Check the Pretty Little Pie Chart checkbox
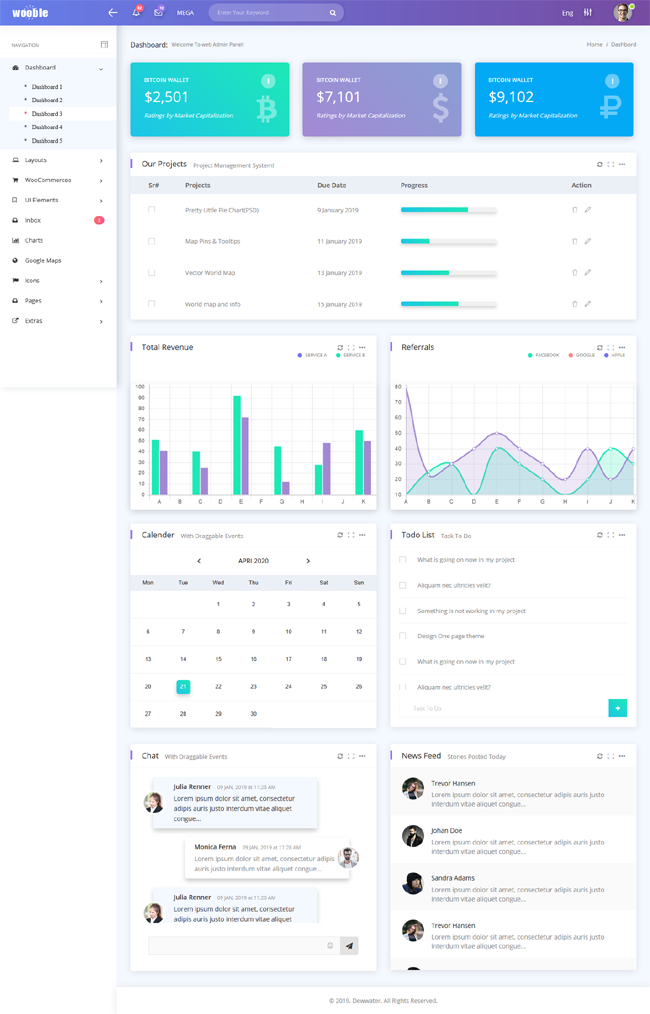This screenshot has height=1014, width=650. [151, 210]
